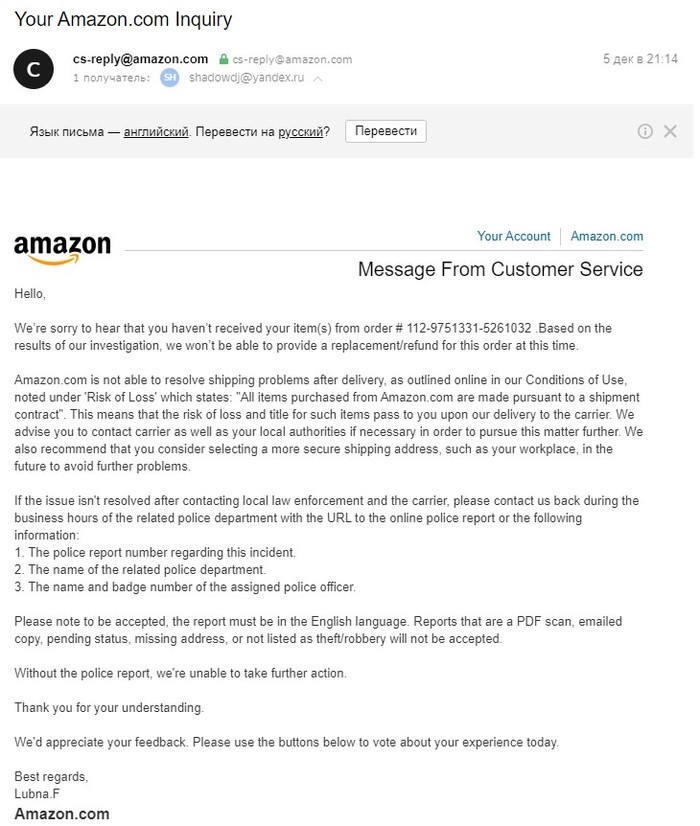Image resolution: width=700 pixels, height=826 pixels.
Task: Click the green lock security icon
Action: [x=224, y=60]
